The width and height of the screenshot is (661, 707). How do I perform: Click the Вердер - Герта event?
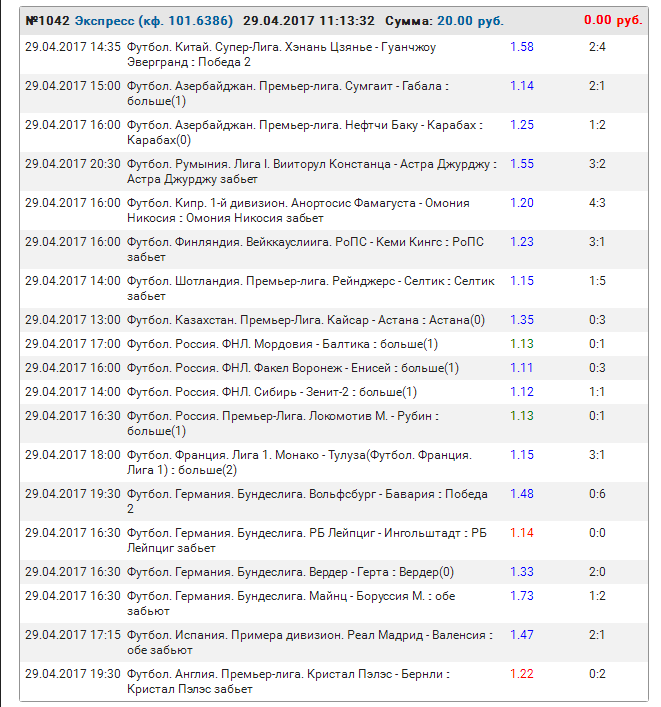(290, 572)
